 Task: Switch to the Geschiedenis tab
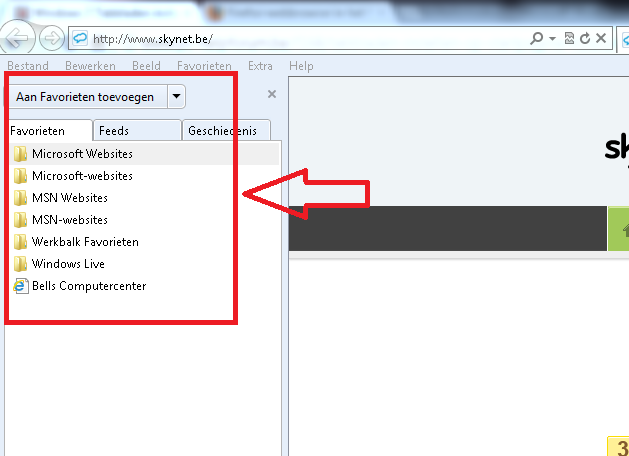point(226,131)
